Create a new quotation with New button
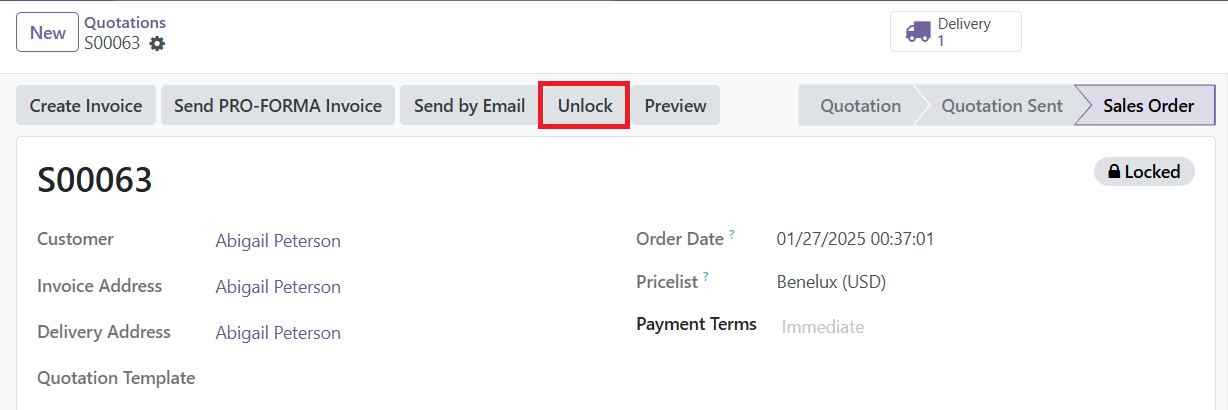Image resolution: width=1228 pixels, height=410 pixels. coord(47,32)
